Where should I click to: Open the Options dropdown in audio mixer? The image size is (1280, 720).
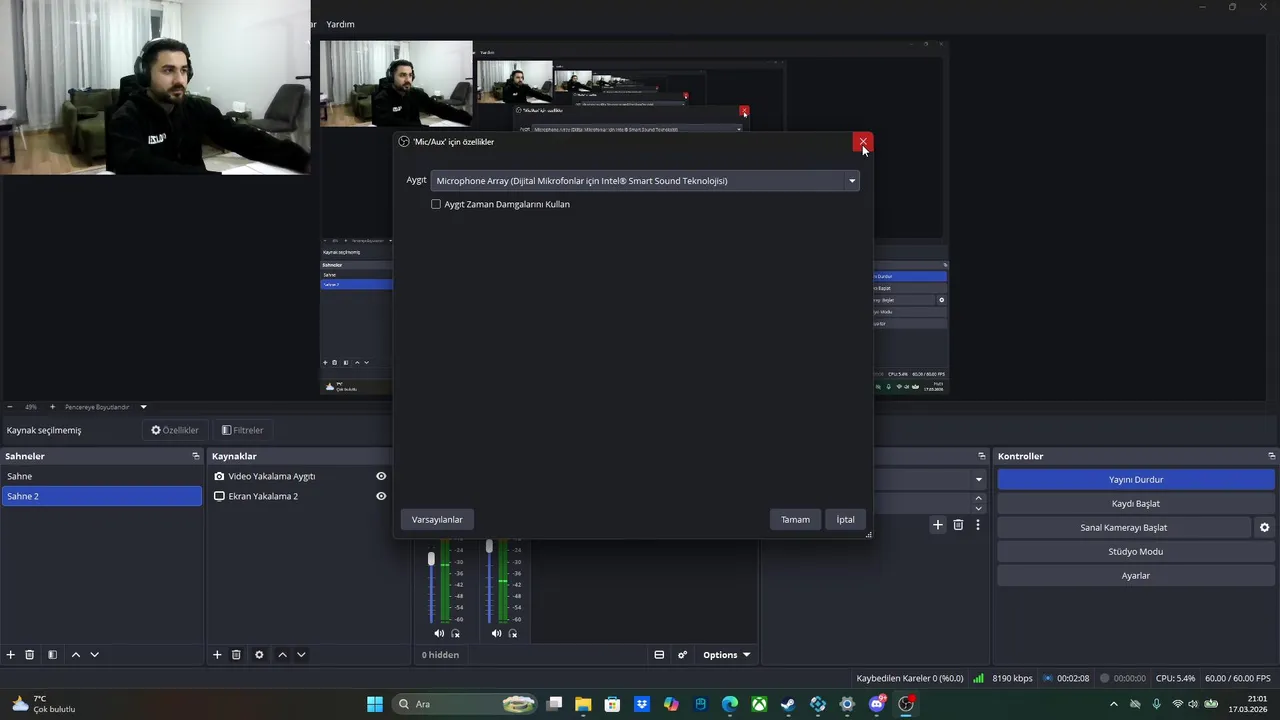pyautogui.click(x=726, y=655)
